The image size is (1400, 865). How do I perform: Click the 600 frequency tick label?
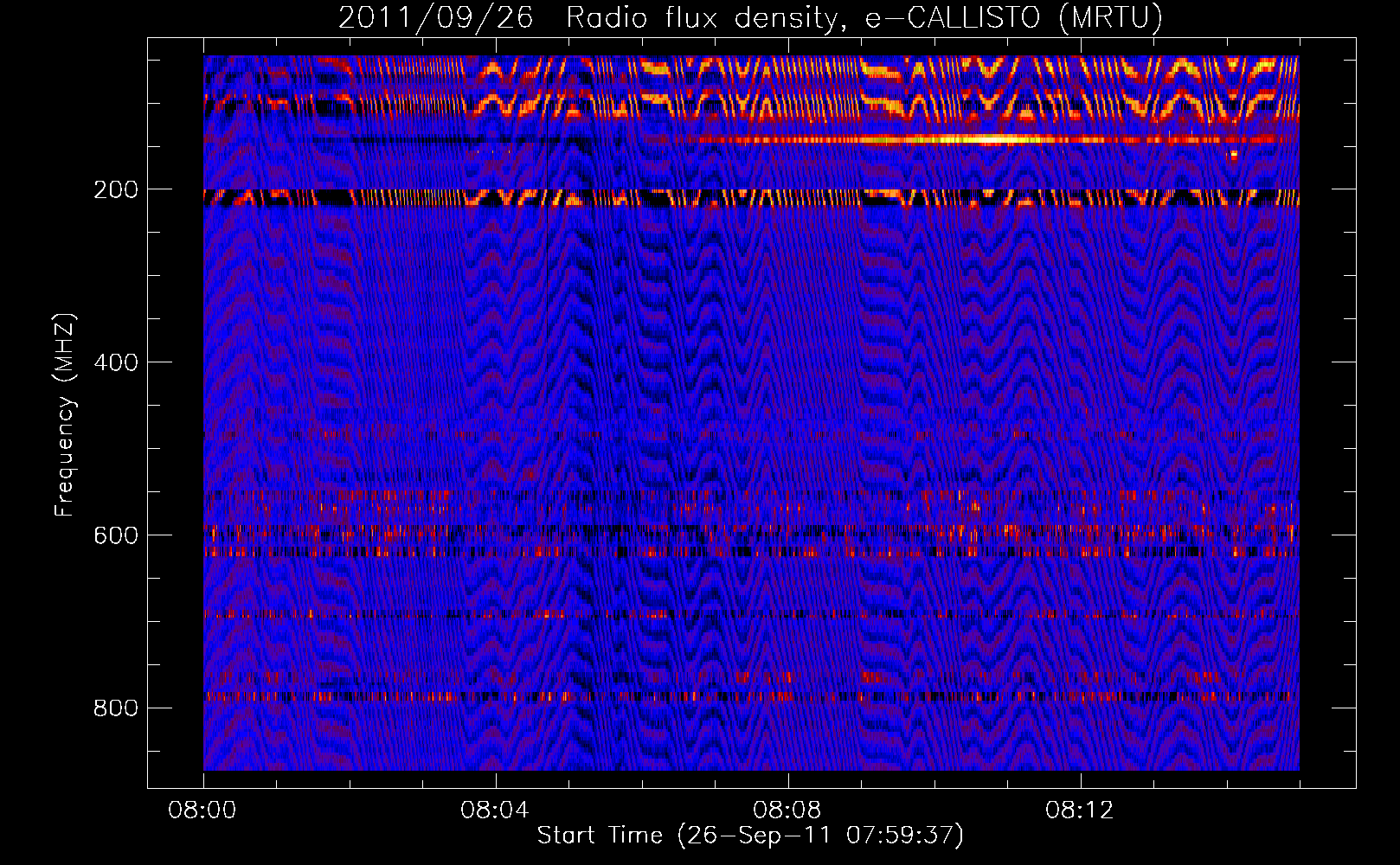coord(116,535)
